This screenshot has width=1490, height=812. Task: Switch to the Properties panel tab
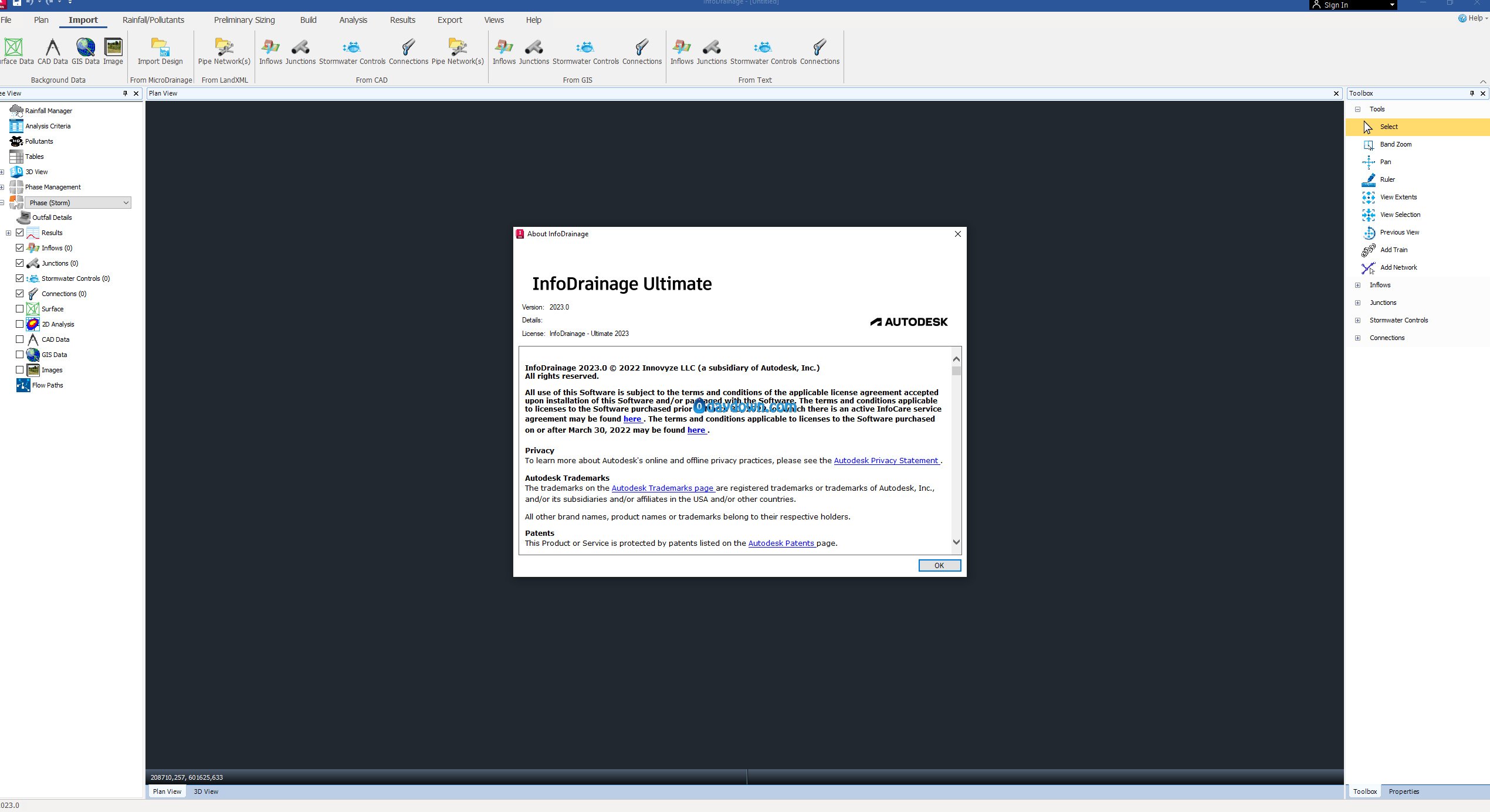[x=1404, y=791]
